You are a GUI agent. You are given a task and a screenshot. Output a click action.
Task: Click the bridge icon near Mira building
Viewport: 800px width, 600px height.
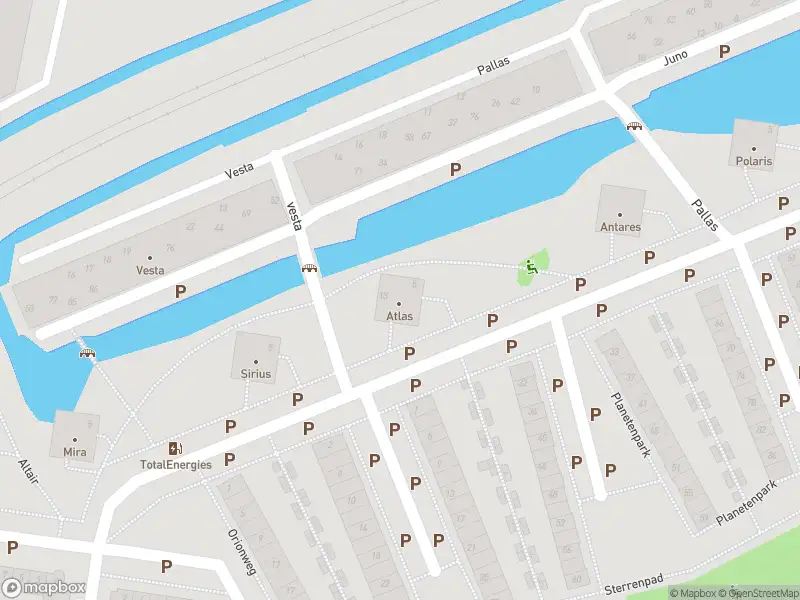87,353
